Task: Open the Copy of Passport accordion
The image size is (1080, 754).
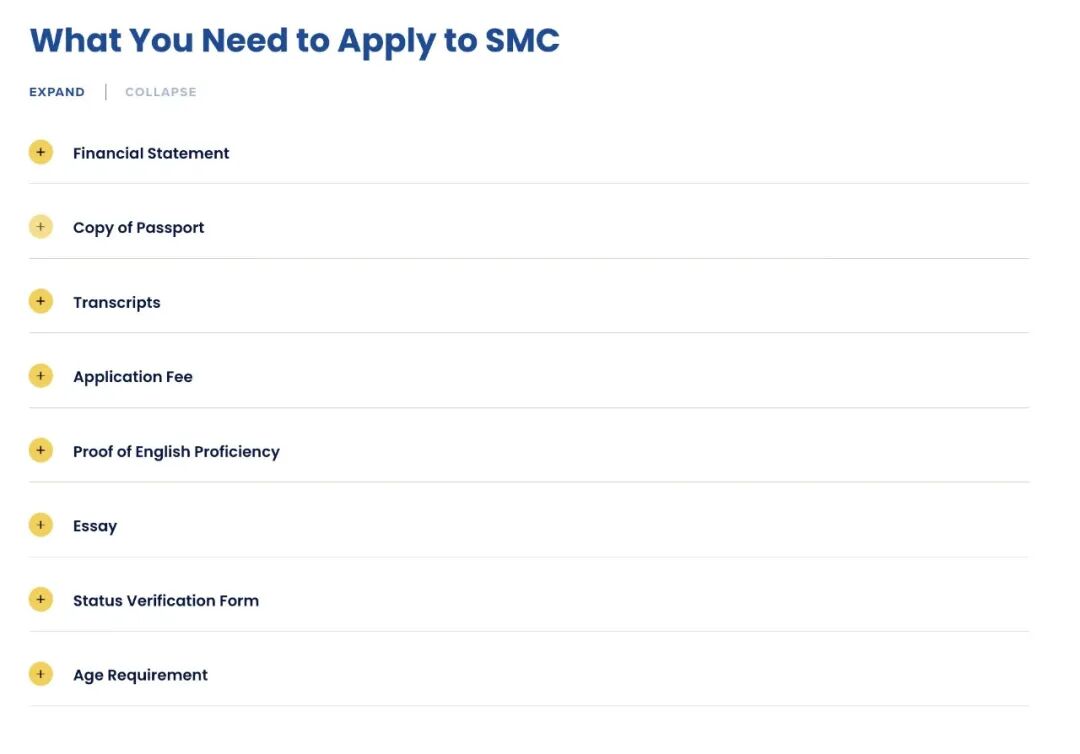Action: click(x=138, y=228)
